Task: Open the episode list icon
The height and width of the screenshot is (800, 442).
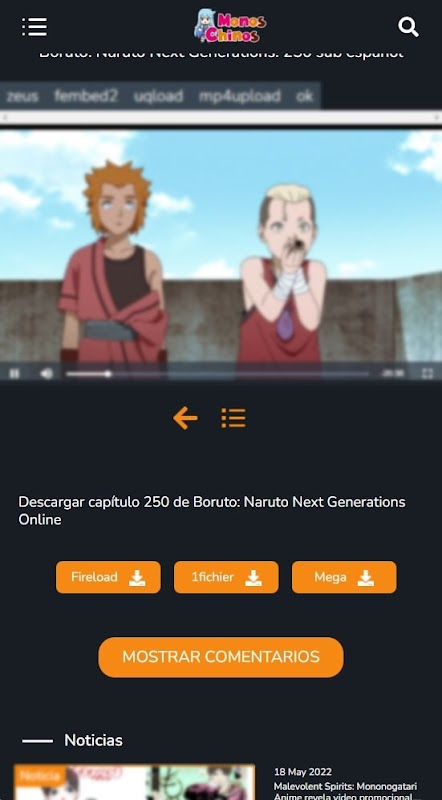Action: 233,418
